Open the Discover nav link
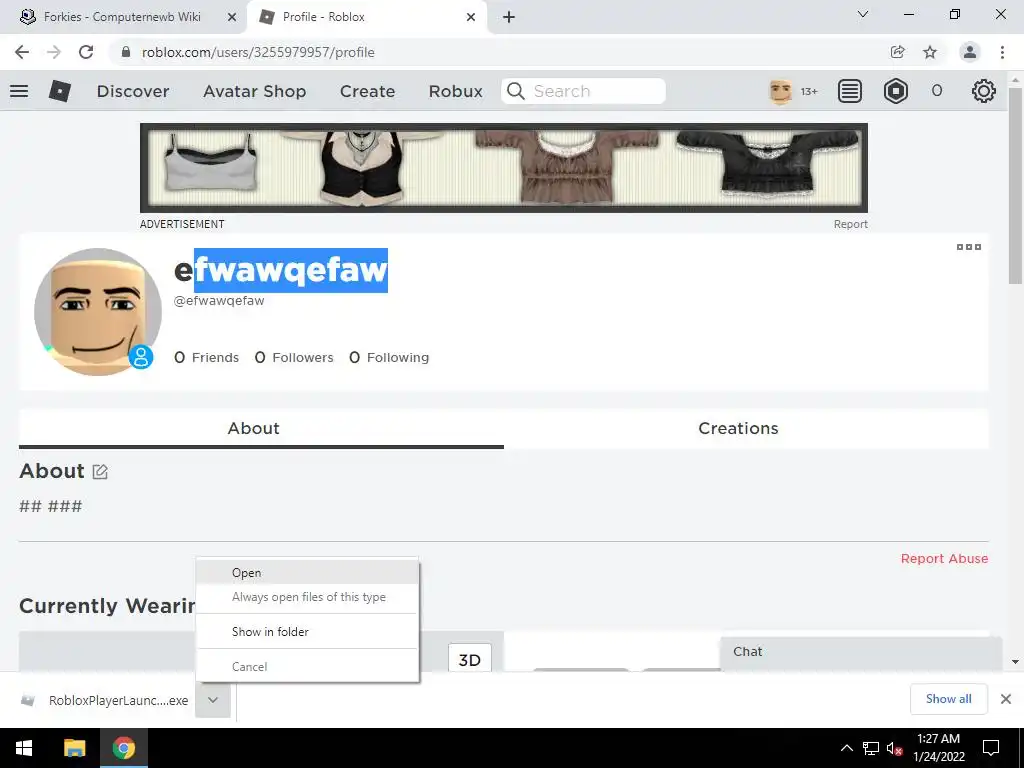 (133, 91)
